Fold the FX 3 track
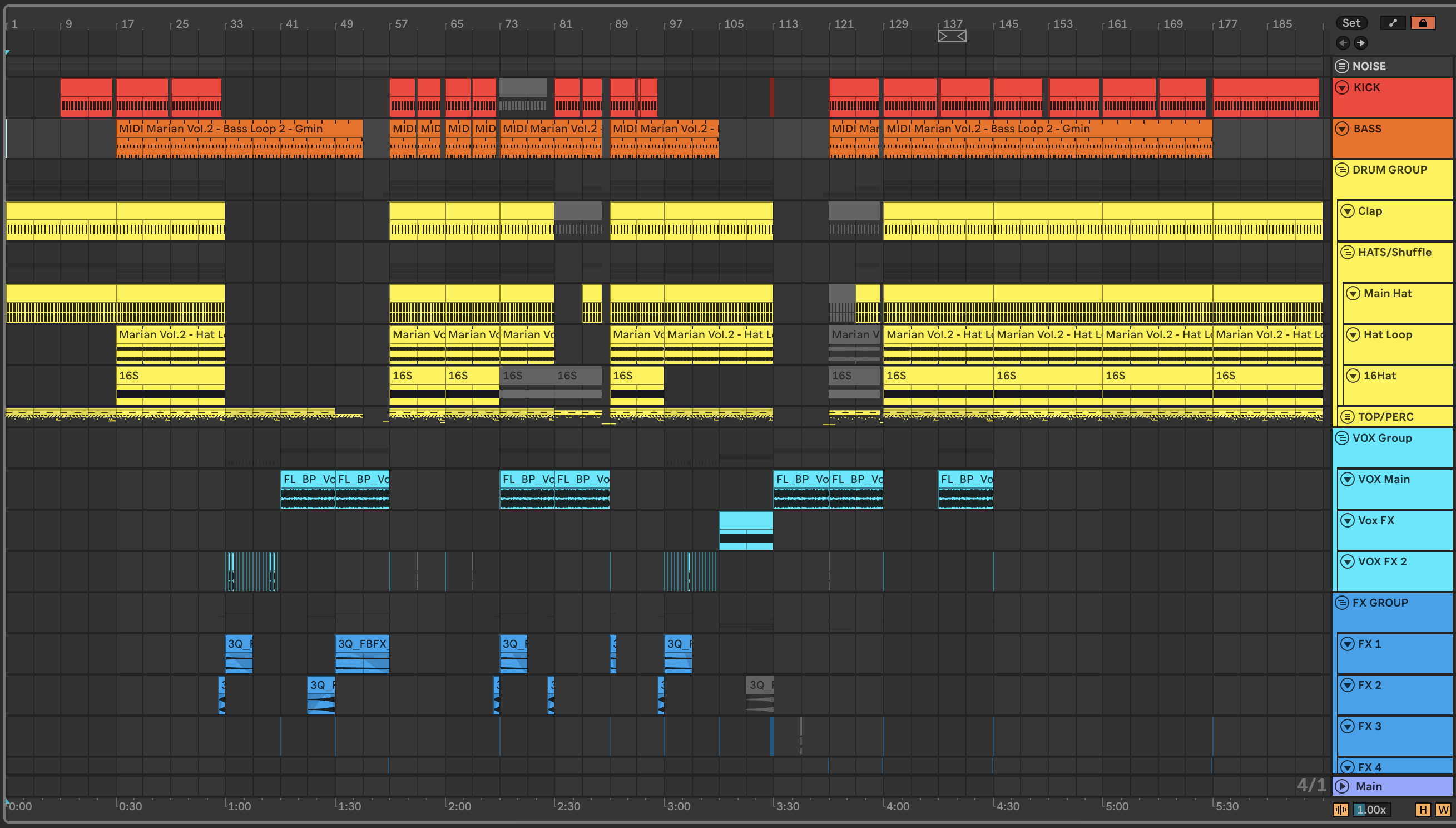 pyautogui.click(x=1348, y=726)
